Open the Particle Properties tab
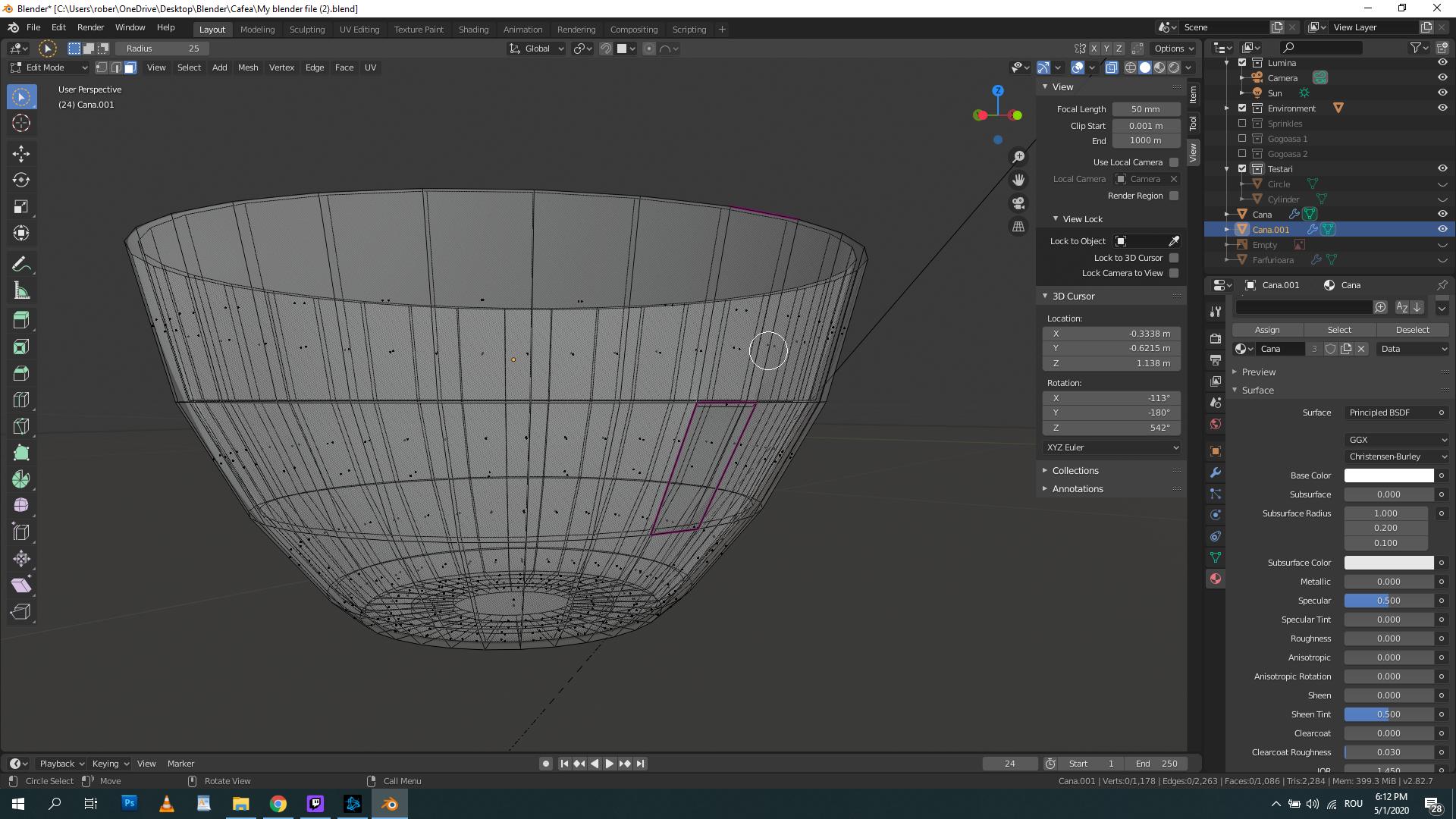Image resolution: width=1456 pixels, height=819 pixels. pyautogui.click(x=1216, y=494)
